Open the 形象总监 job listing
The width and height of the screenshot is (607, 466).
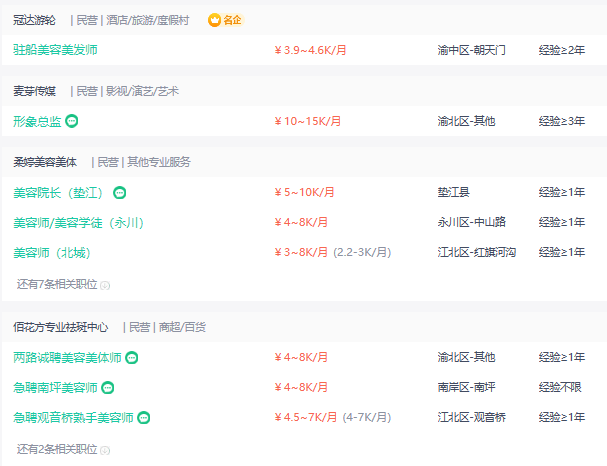tap(37, 121)
